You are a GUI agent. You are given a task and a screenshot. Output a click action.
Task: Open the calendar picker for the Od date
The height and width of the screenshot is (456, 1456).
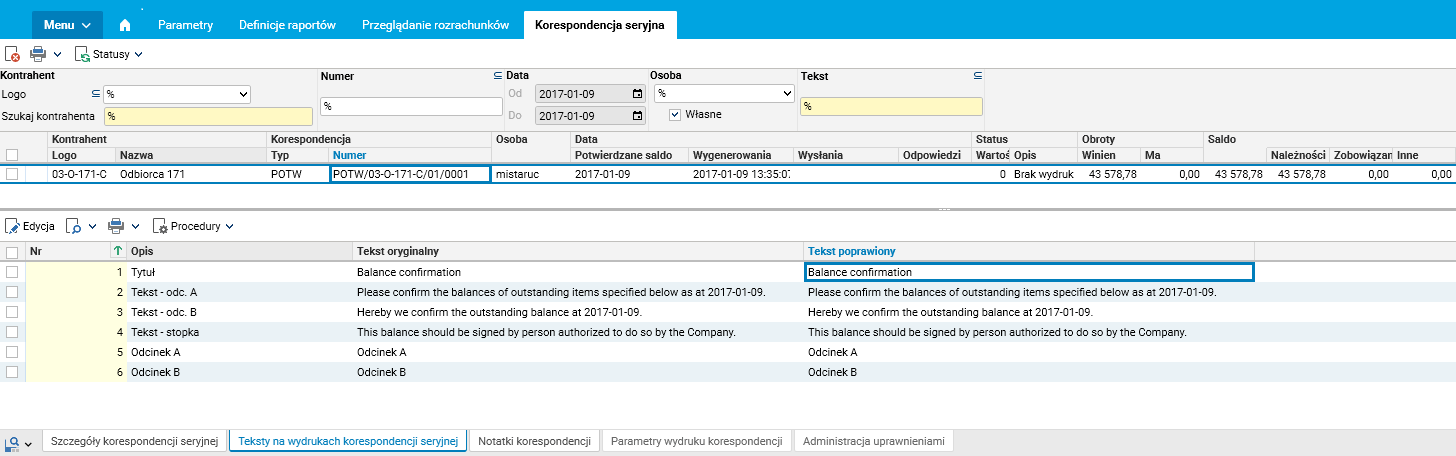point(637,94)
